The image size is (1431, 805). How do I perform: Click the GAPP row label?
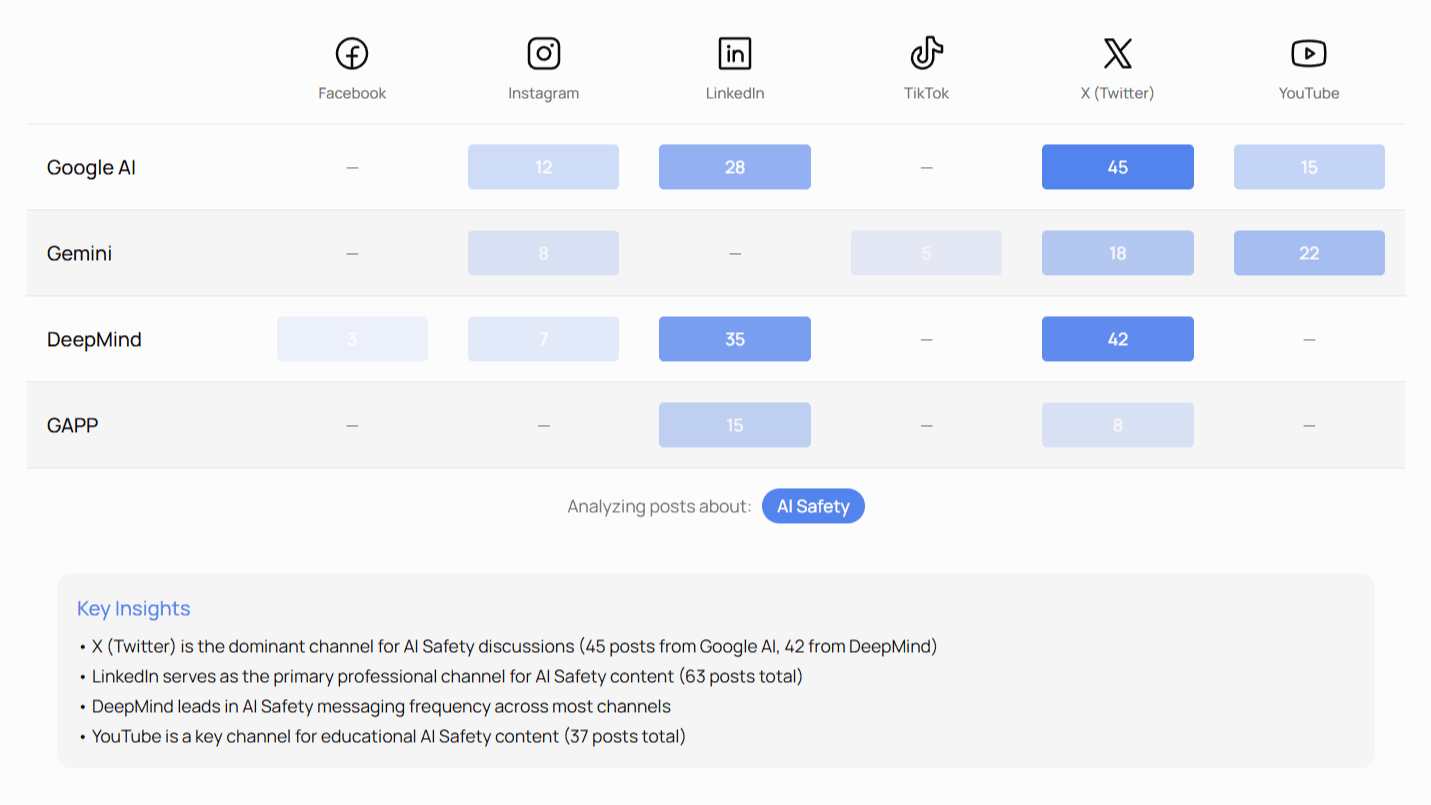(73, 426)
